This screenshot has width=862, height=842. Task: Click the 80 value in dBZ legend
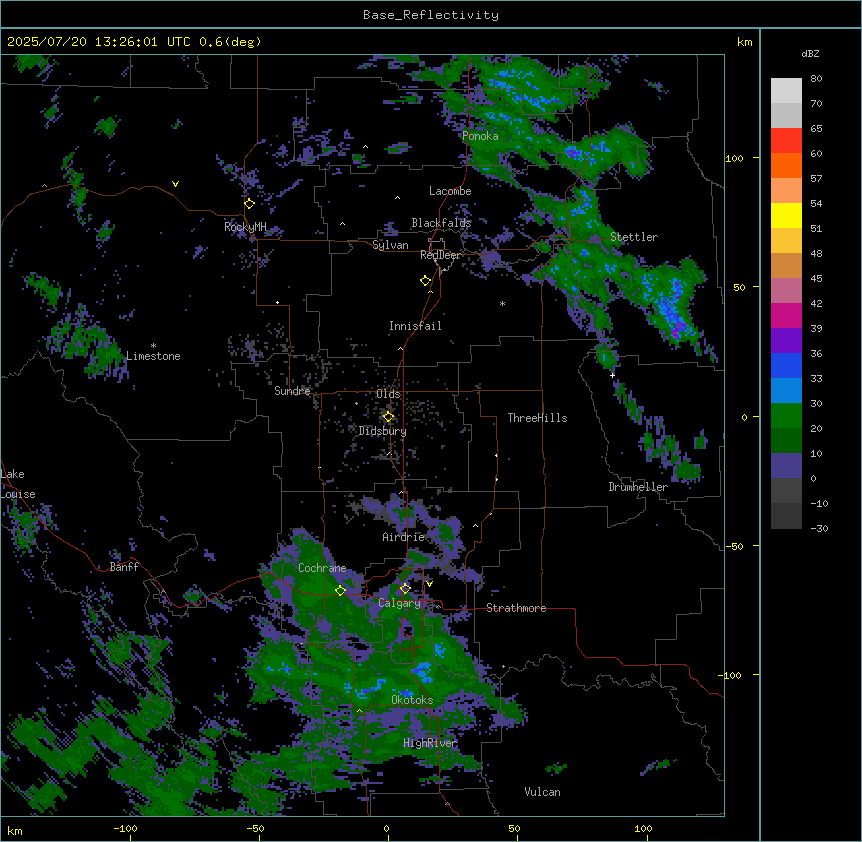(x=816, y=79)
